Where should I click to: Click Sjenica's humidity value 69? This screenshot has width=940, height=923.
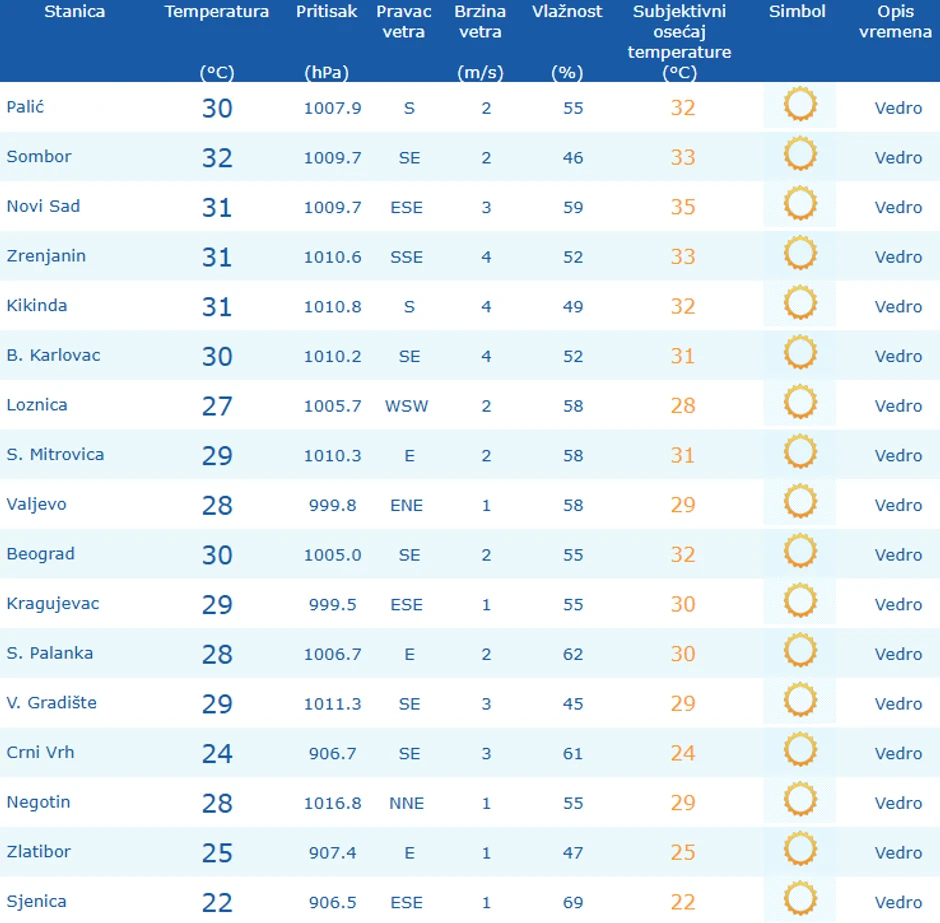tap(573, 903)
